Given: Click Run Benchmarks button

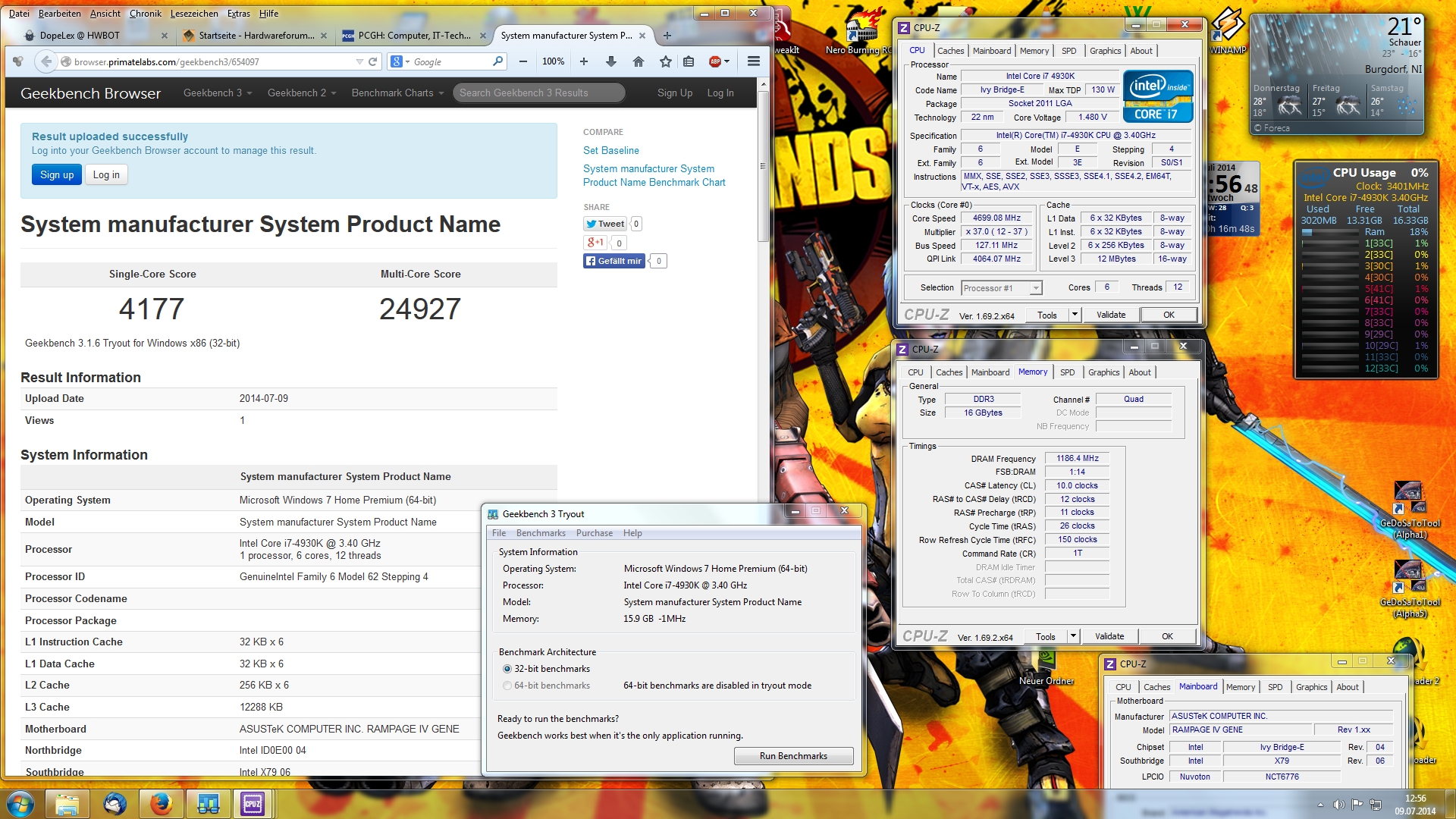Looking at the screenshot, I should click(x=793, y=756).
